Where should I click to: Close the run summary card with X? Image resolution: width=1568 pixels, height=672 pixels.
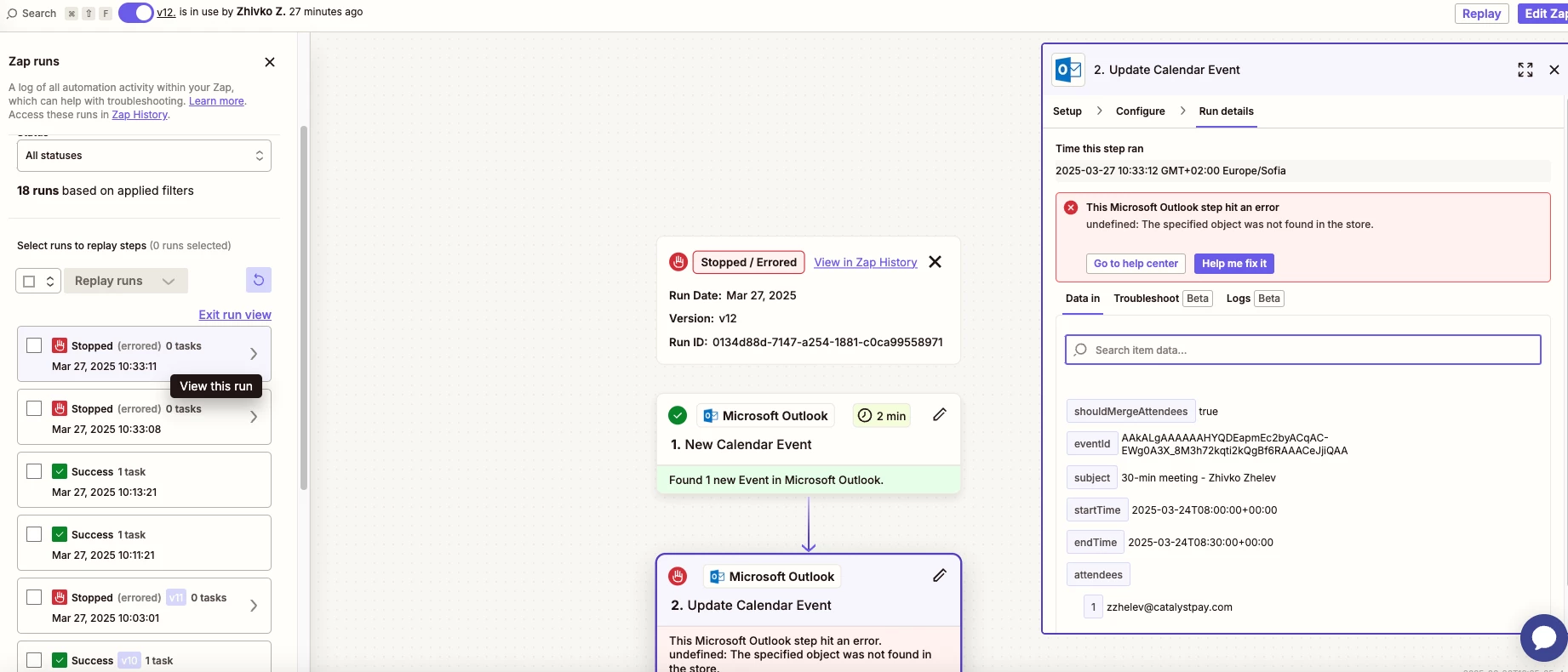(x=936, y=262)
